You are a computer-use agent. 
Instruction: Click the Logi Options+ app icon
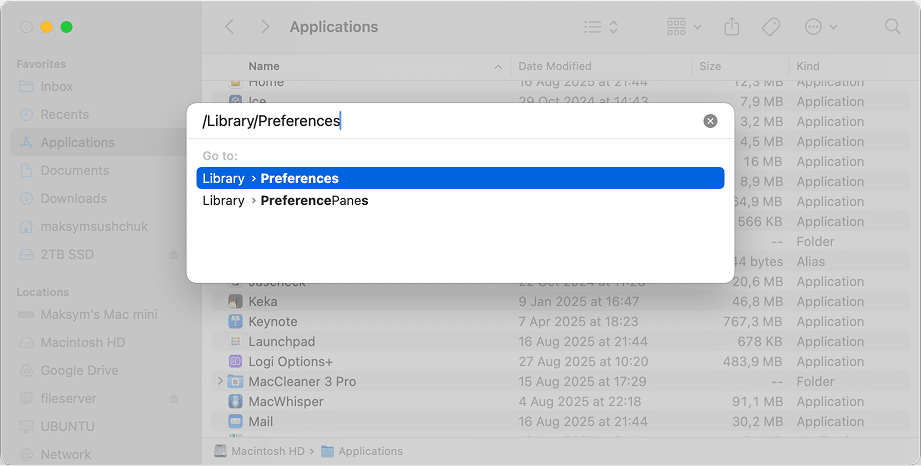pyautogui.click(x=235, y=361)
